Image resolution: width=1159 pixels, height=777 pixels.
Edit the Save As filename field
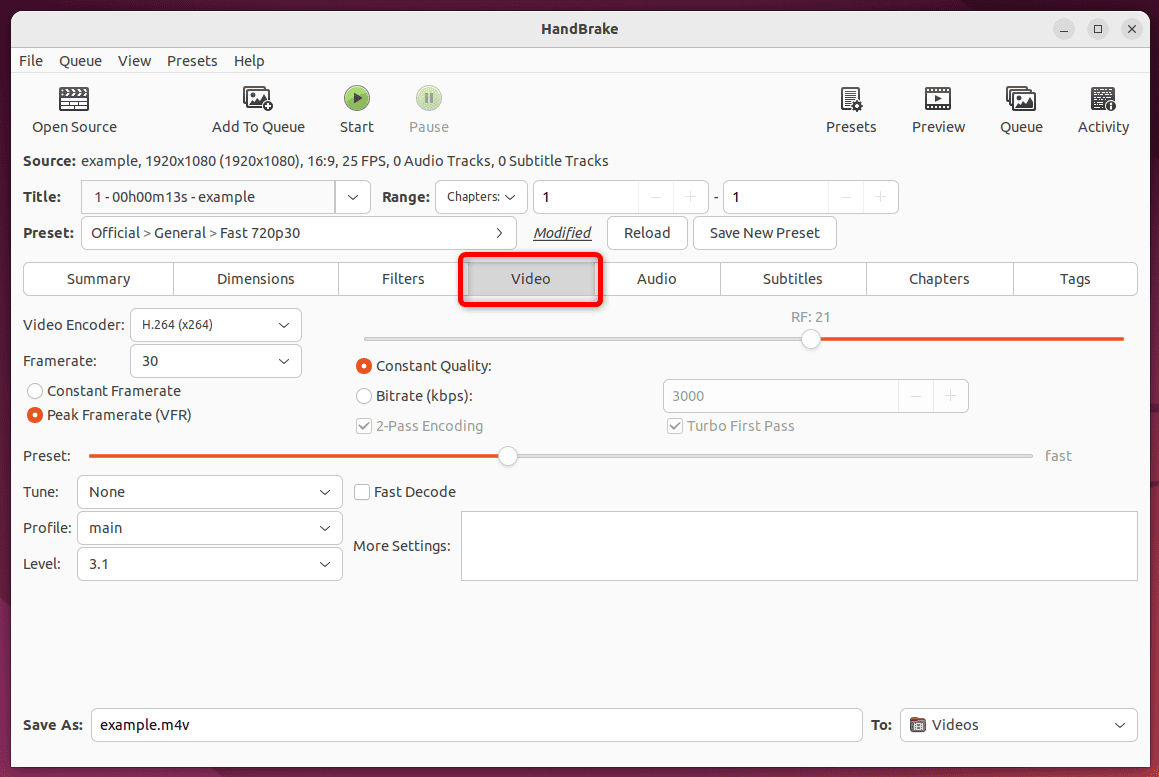point(476,725)
